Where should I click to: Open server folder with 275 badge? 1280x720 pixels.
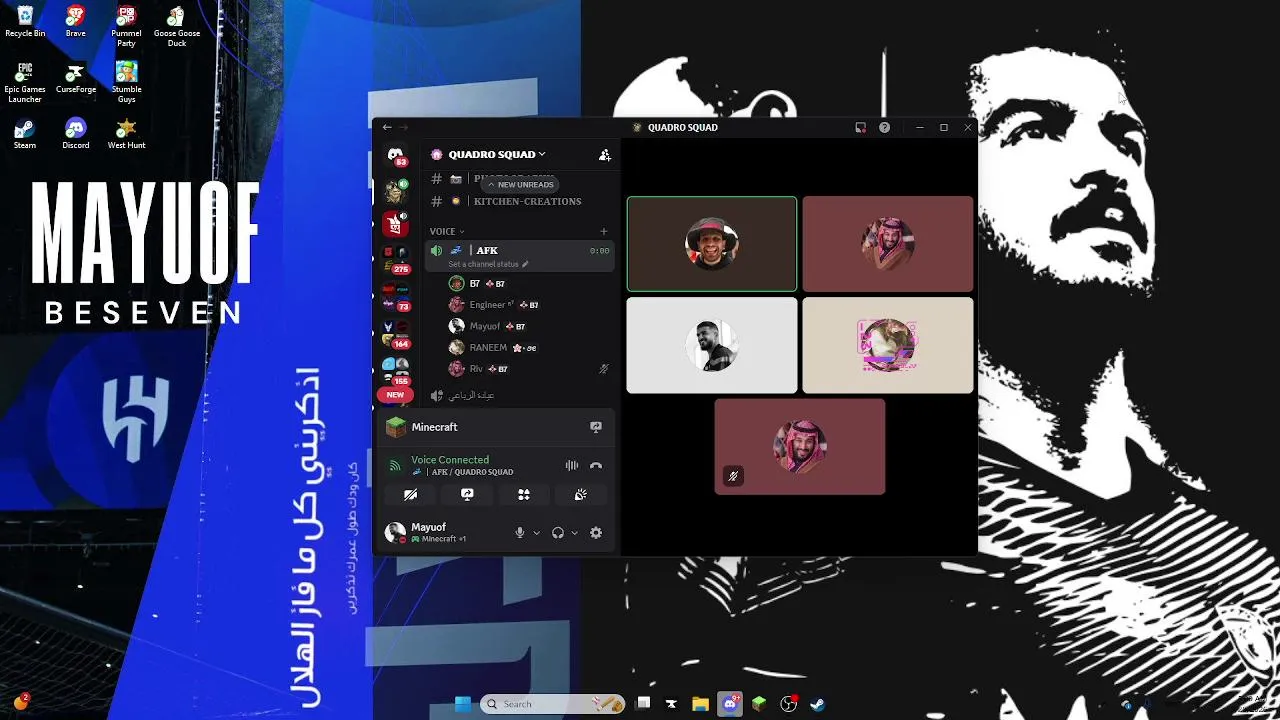tap(395, 259)
